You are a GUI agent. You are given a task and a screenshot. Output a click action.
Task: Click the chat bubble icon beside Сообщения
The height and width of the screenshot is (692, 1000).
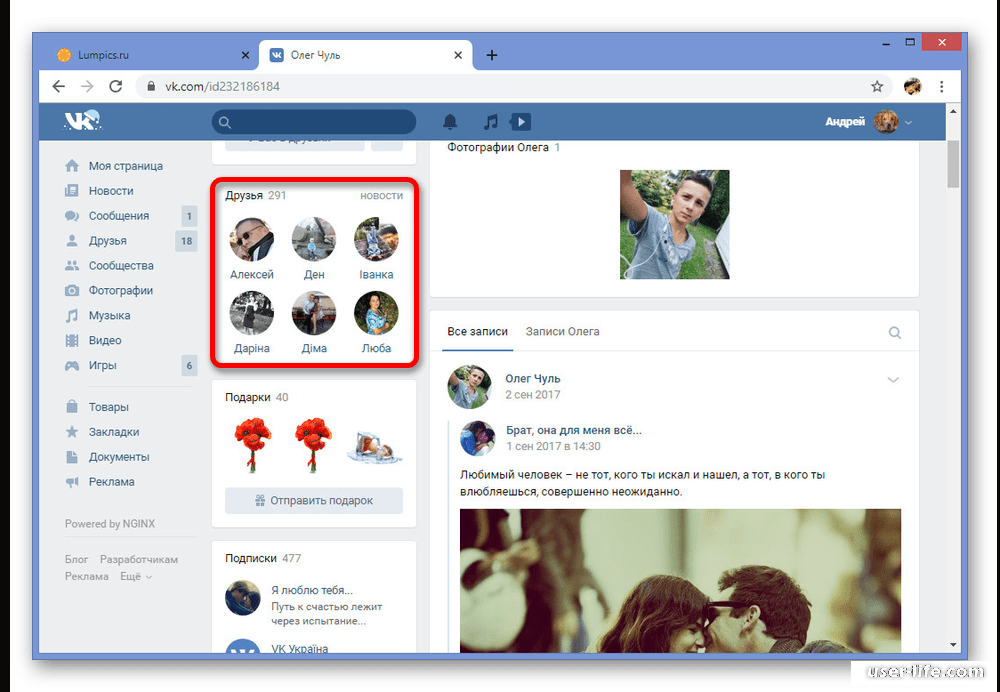tap(72, 216)
